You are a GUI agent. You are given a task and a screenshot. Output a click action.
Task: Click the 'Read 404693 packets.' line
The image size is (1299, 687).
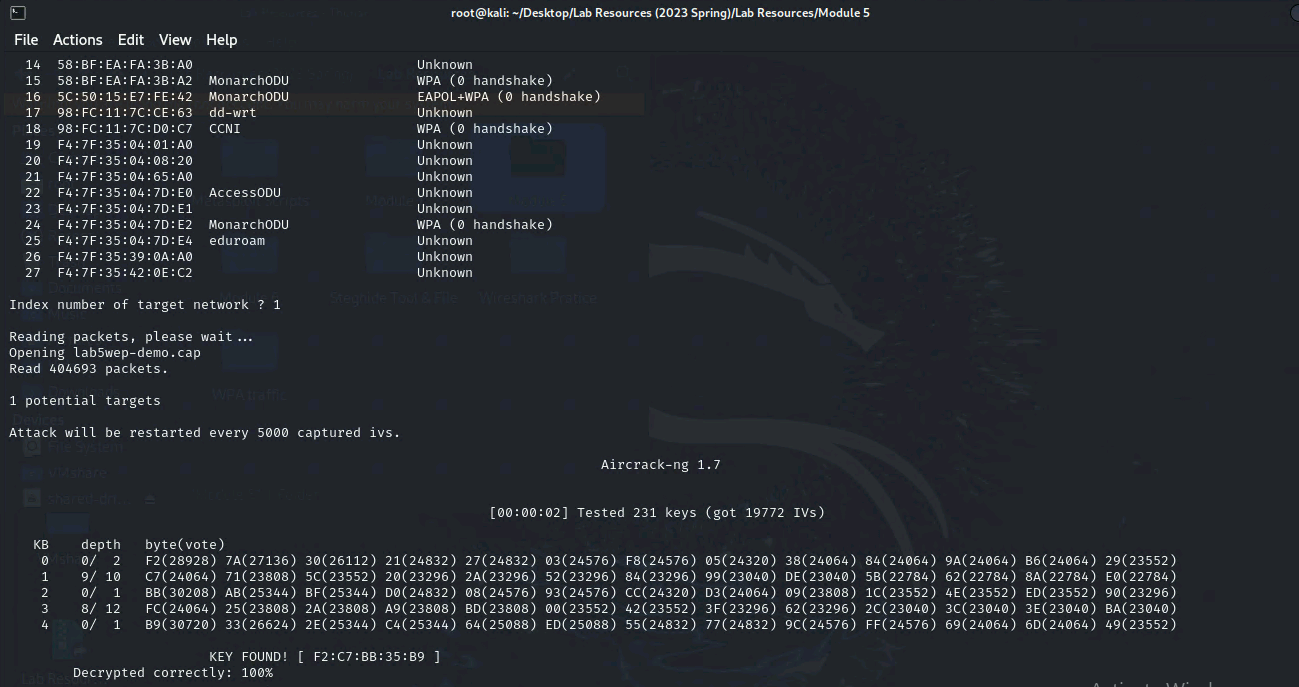tap(89, 369)
